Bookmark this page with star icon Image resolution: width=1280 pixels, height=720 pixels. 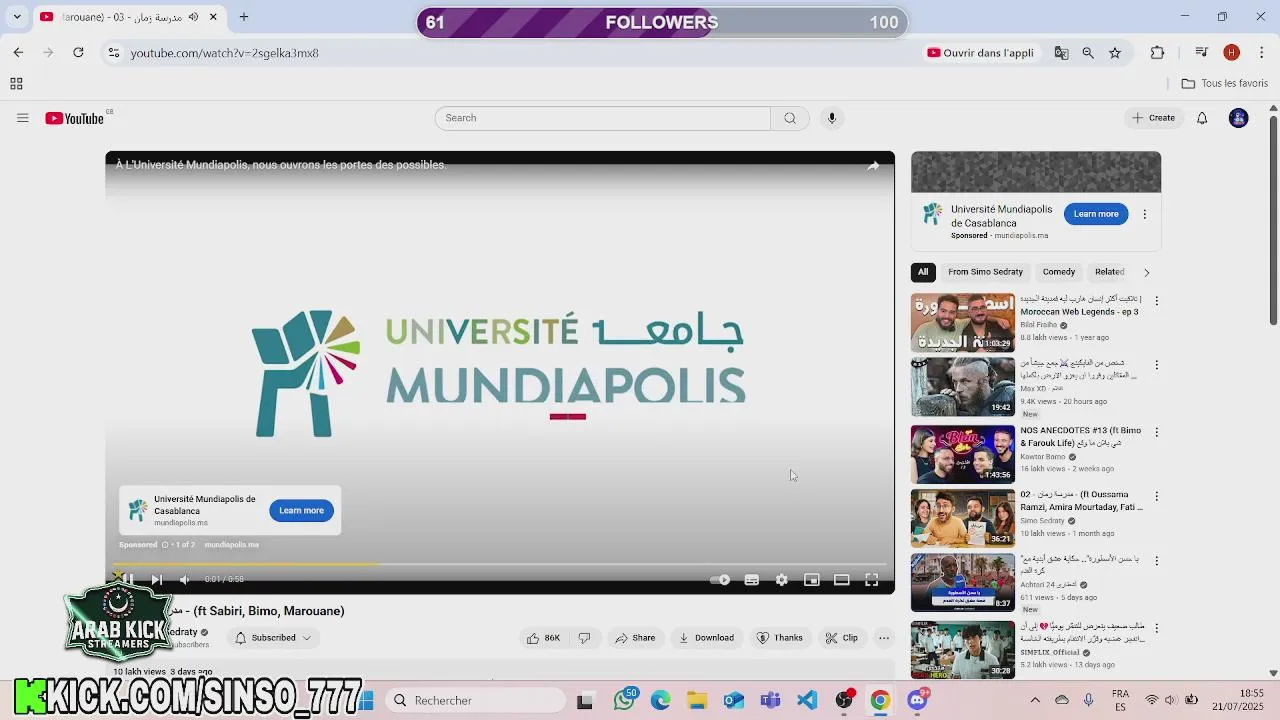(x=1115, y=53)
